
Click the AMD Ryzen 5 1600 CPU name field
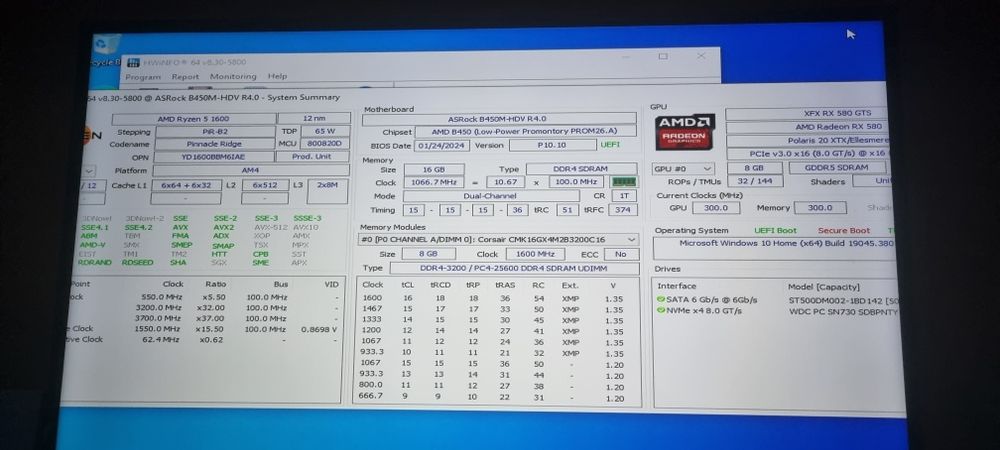pyautogui.click(x=194, y=119)
